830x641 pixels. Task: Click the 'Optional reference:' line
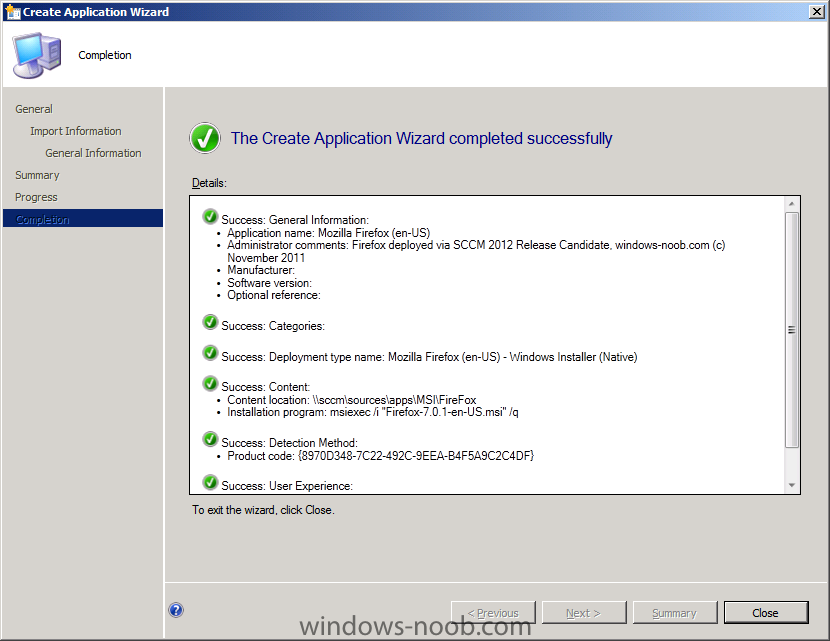pos(274,295)
